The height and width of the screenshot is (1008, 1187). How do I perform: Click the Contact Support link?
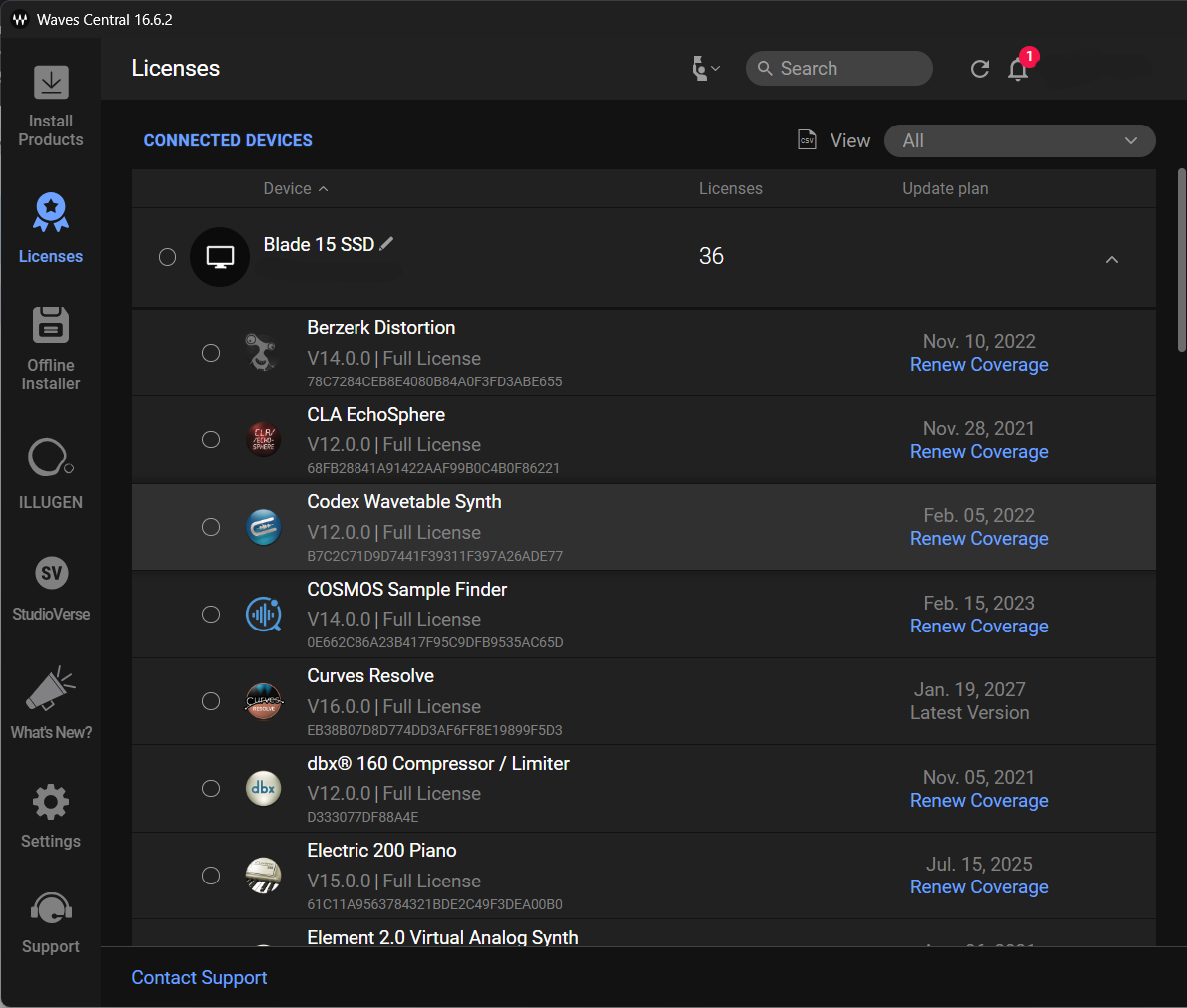(x=199, y=977)
